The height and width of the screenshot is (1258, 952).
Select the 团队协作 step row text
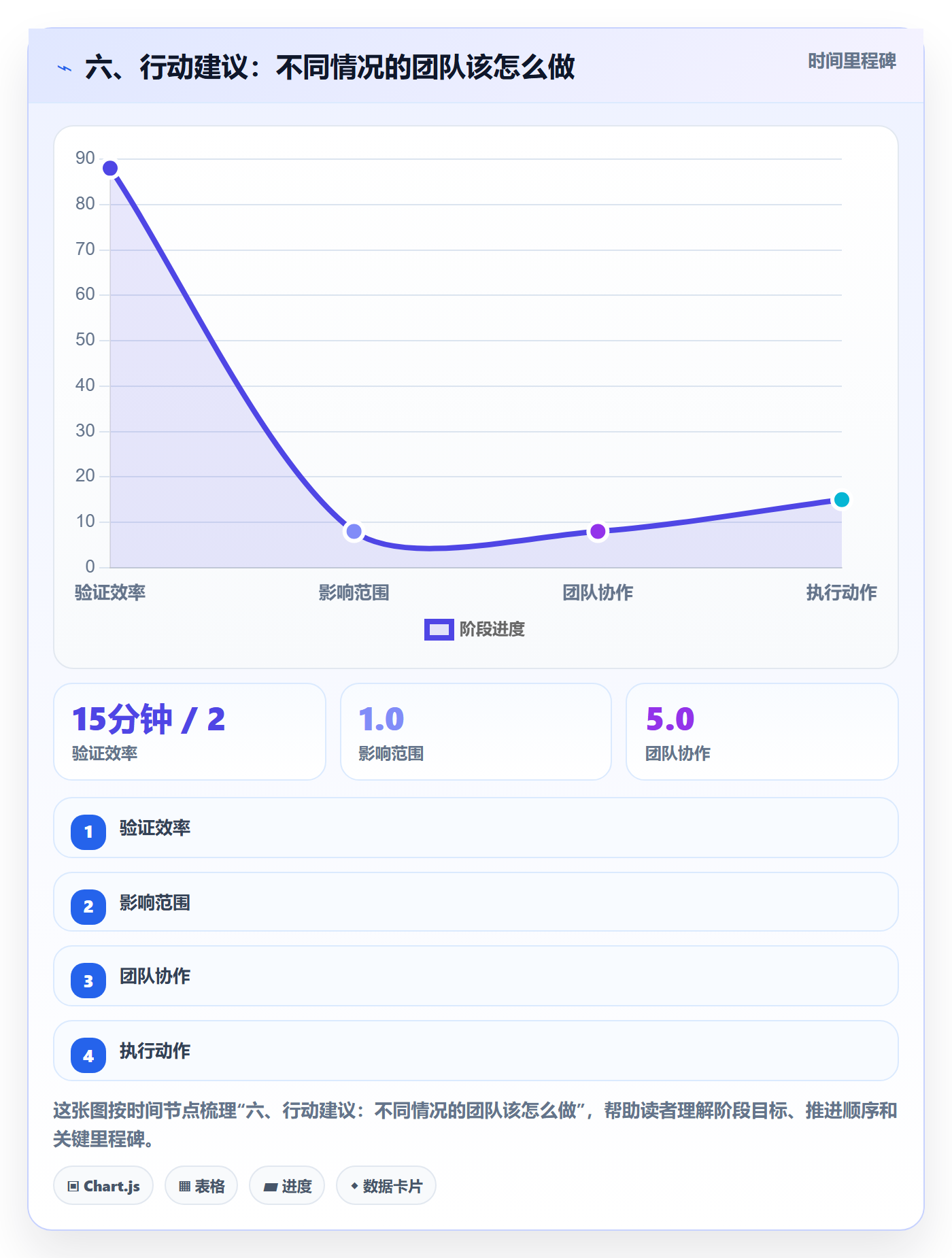155,976
